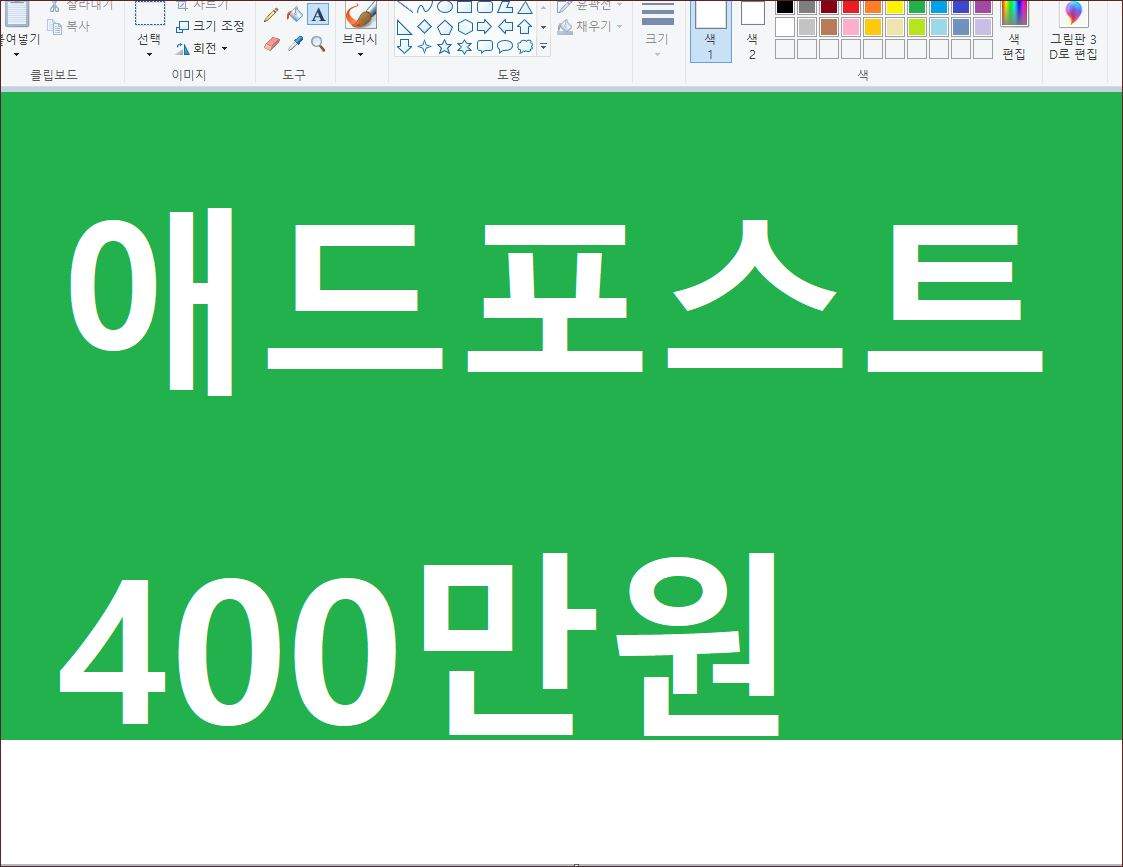This screenshot has height=867, width=1123.
Task: Select the right arrow shape
Action: tap(485, 27)
